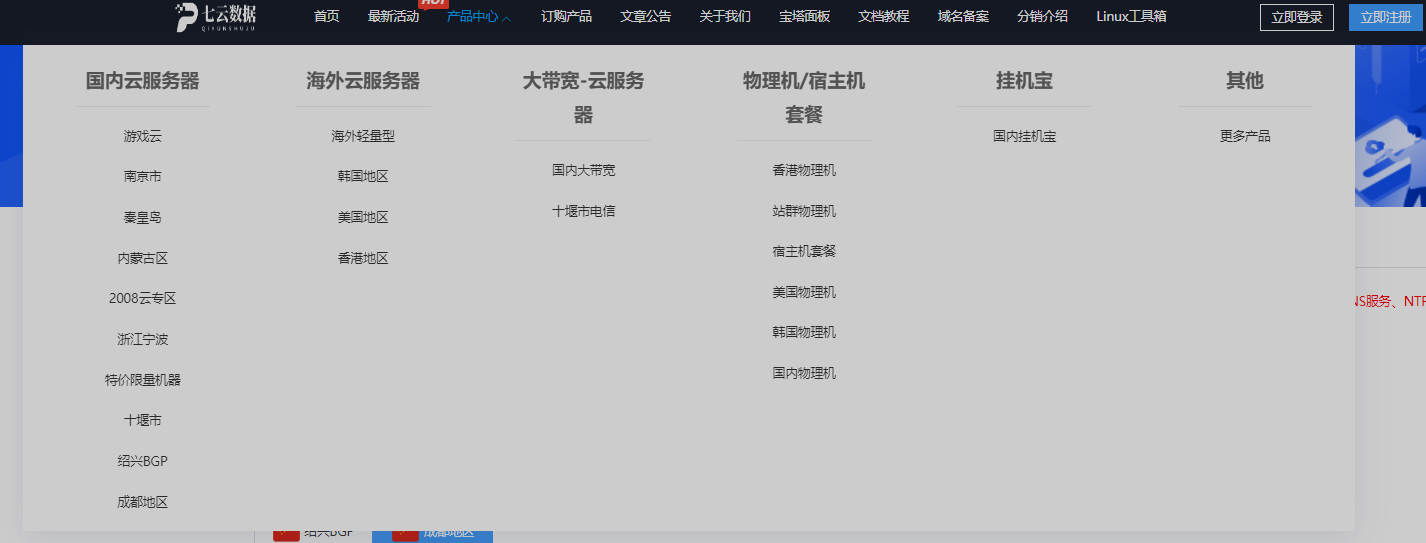The height and width of the screenshot is (543, 1426).
Task: Open the 2008云专区 link
Action: 142,298
